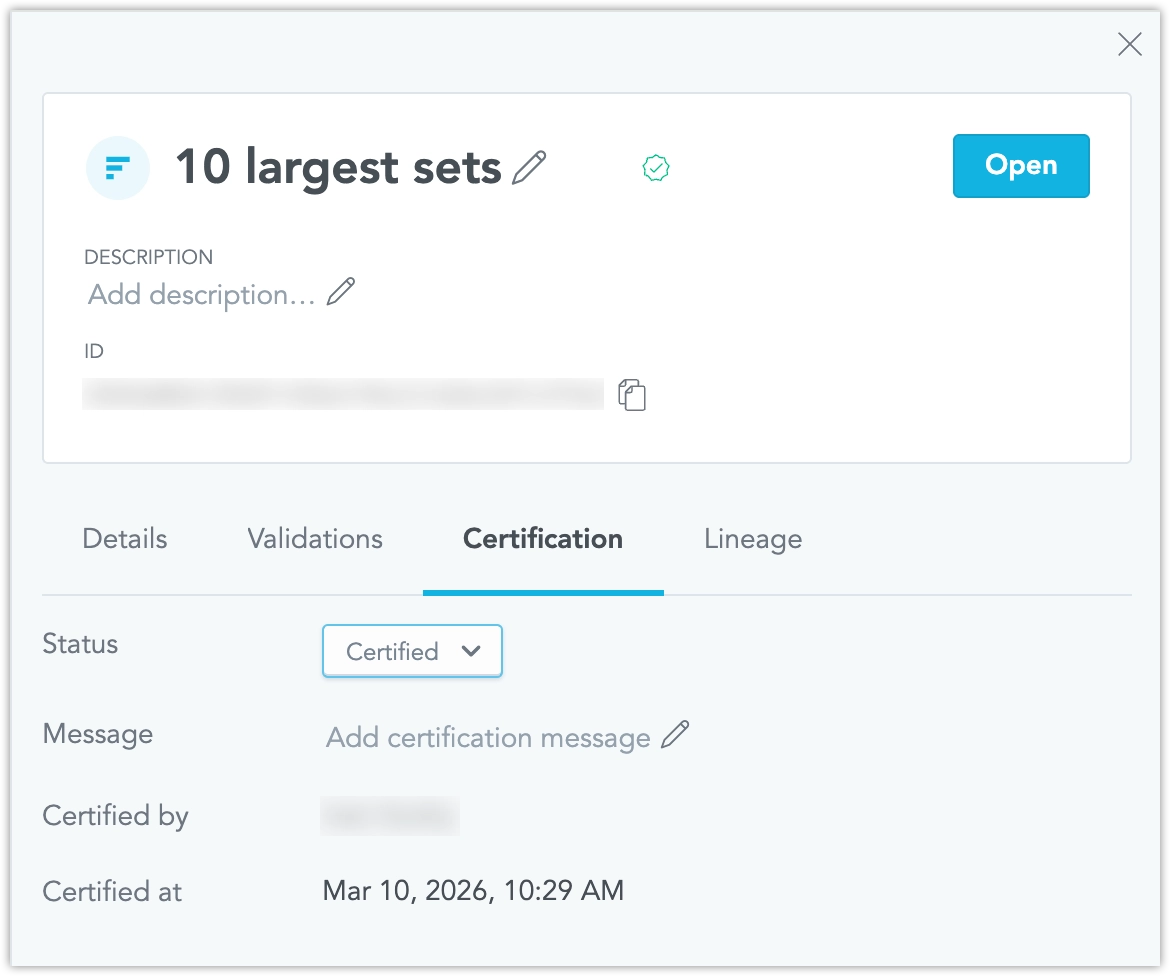Open the Validations tab
Image resolution: width=1170 pixels, height=976 pixels.
[x=315, y=539]
